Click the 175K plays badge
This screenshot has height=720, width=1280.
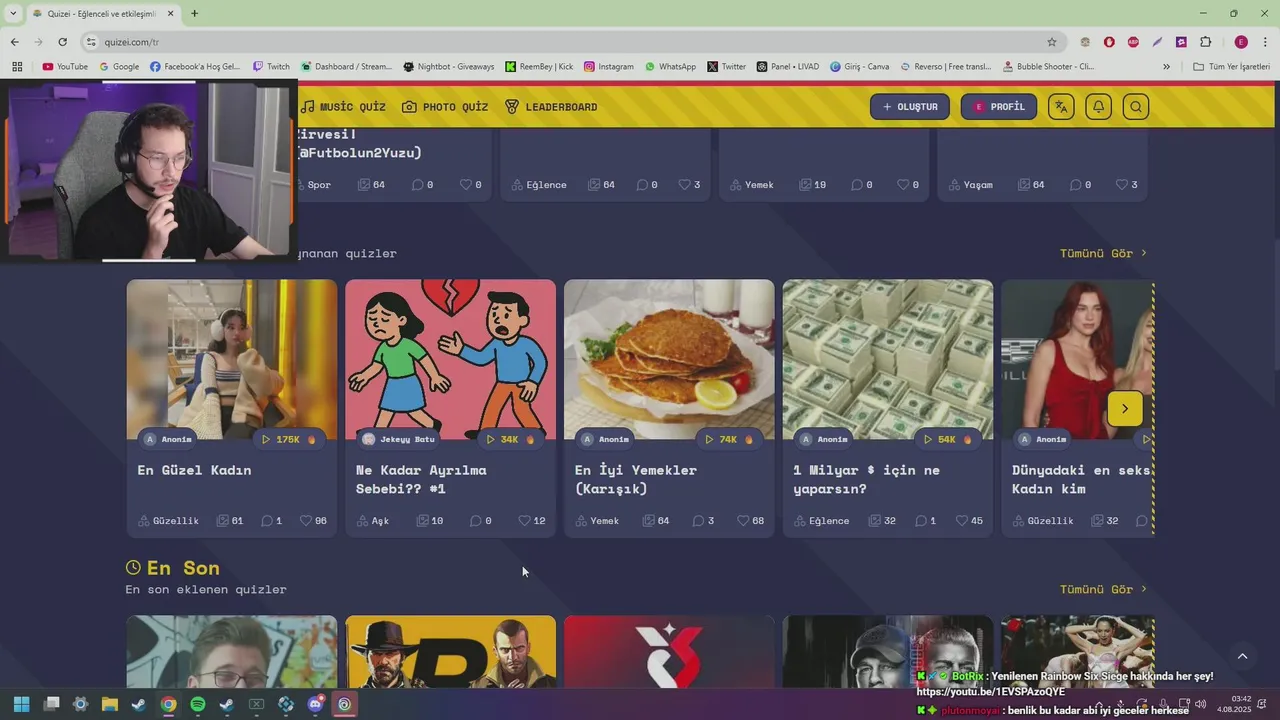pos(288,439)
